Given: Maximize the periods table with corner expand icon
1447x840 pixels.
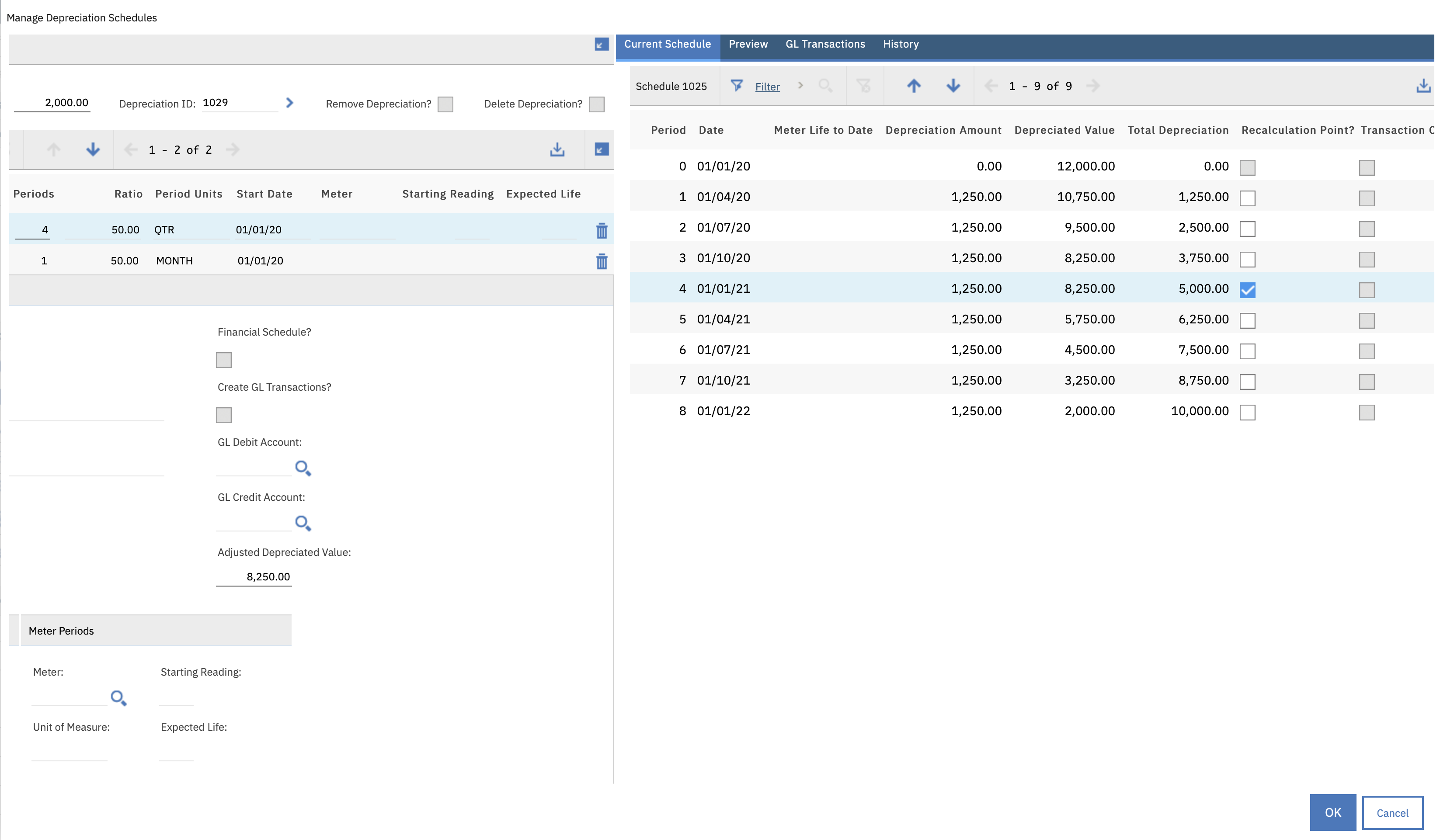Looking at the screenshot, I should [x=601, y=150].
